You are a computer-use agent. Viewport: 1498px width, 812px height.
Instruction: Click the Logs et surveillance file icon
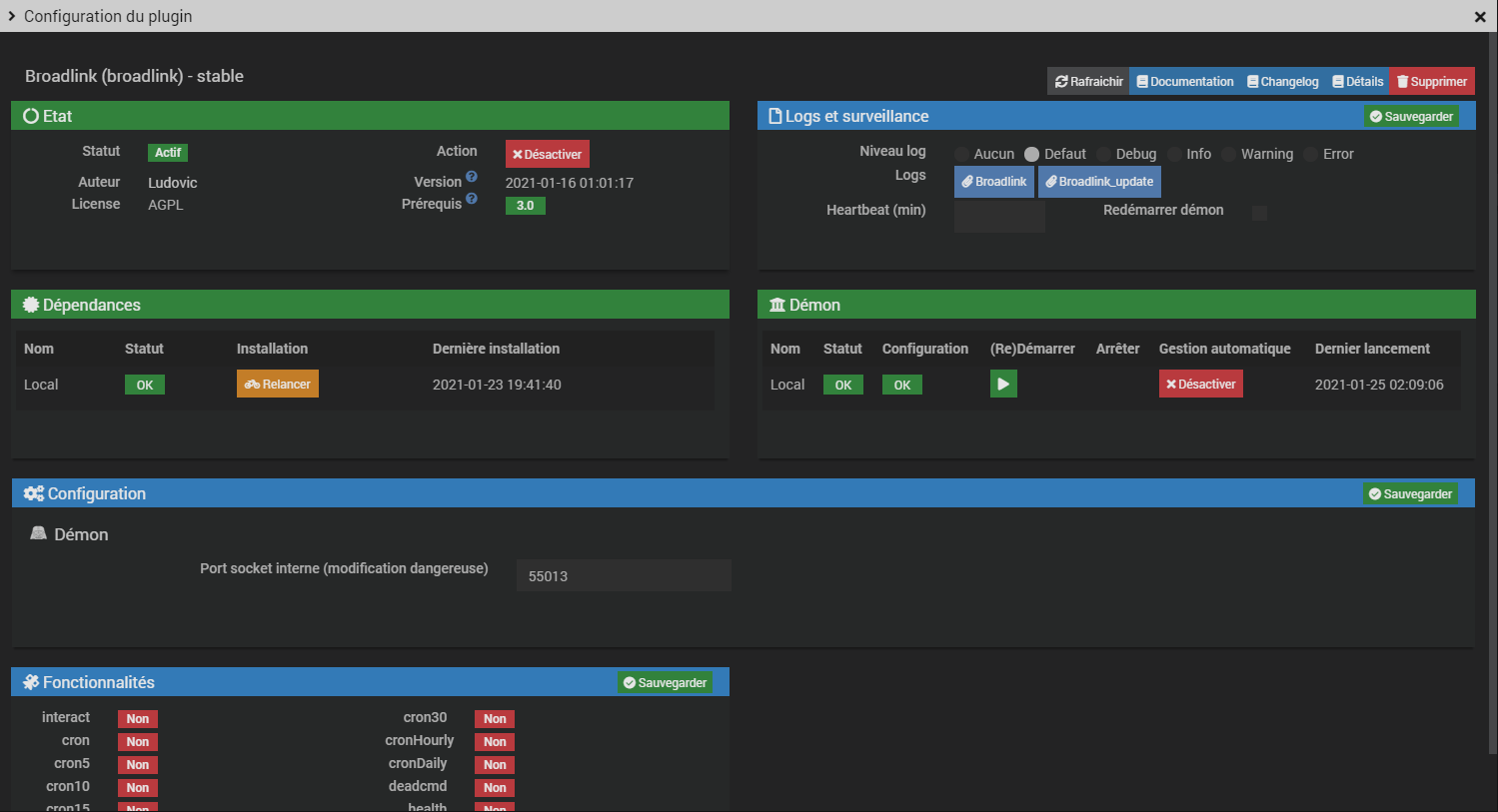pos(775,117)
